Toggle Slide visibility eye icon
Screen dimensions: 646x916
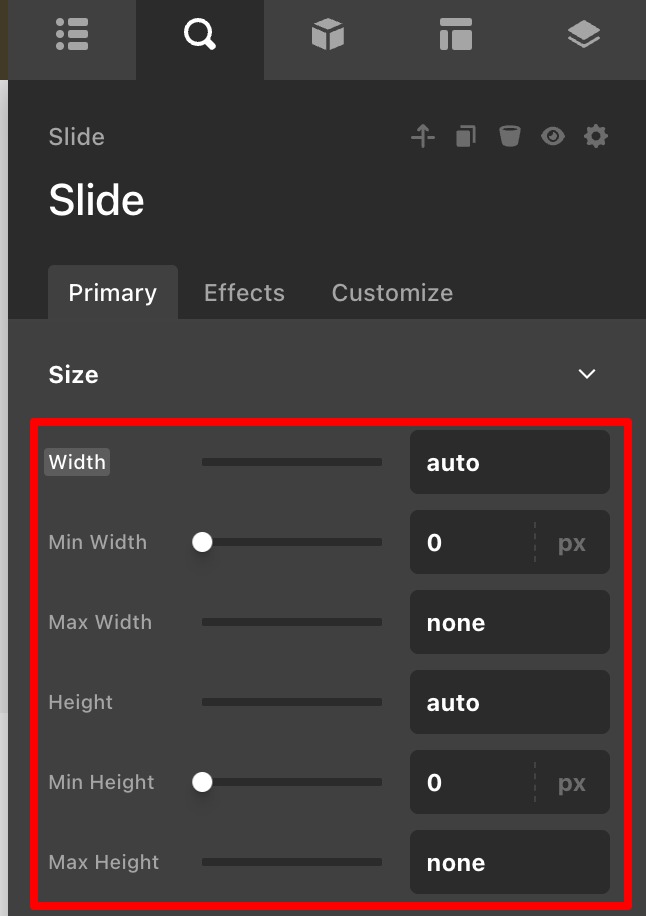pyautogui.click(x=553, y=136)
